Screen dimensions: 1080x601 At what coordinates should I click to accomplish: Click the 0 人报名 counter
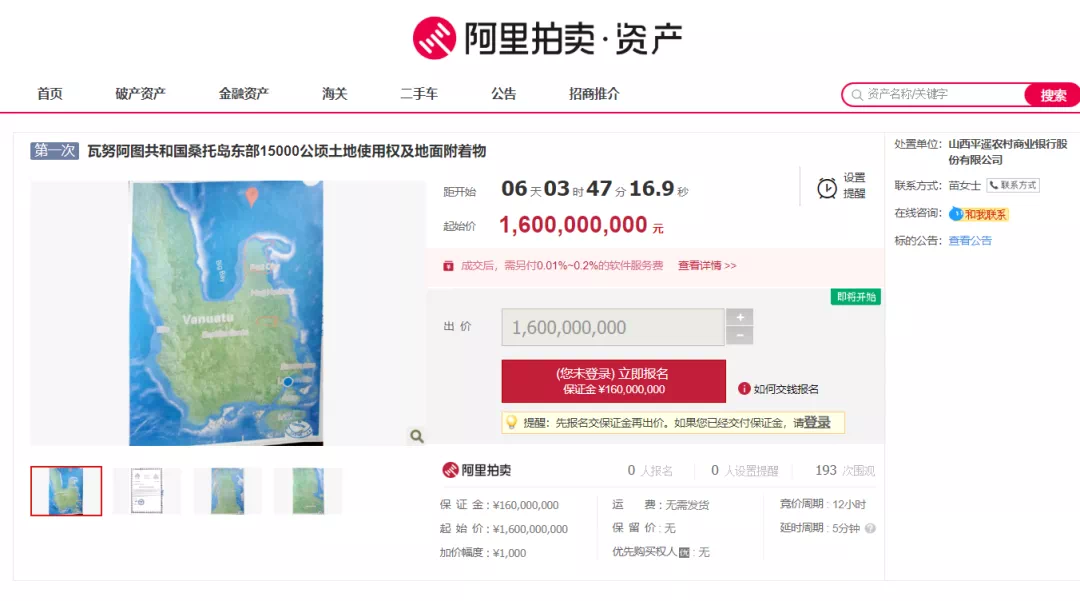650,471
